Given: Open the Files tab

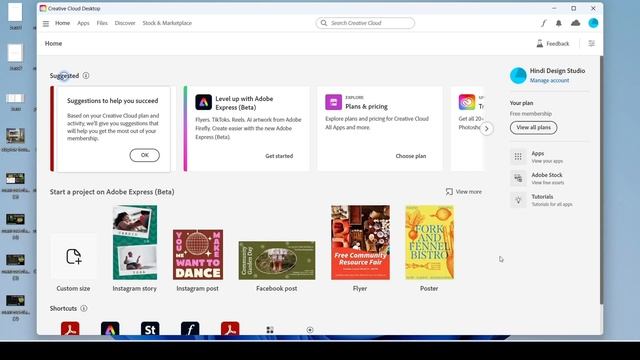Looking at the screenshot, I should point(102,23).
